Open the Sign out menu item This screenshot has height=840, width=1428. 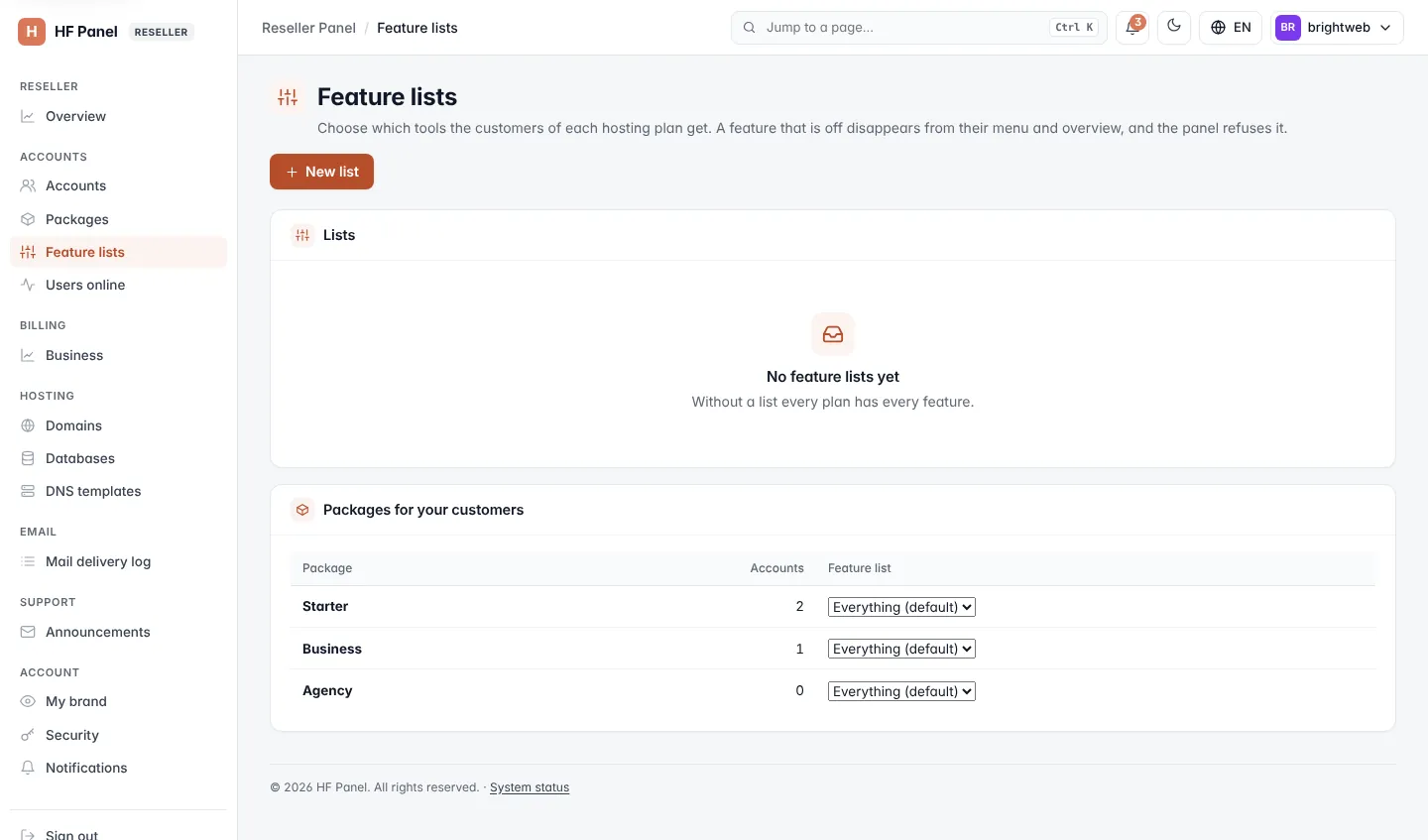click(118, 834)
